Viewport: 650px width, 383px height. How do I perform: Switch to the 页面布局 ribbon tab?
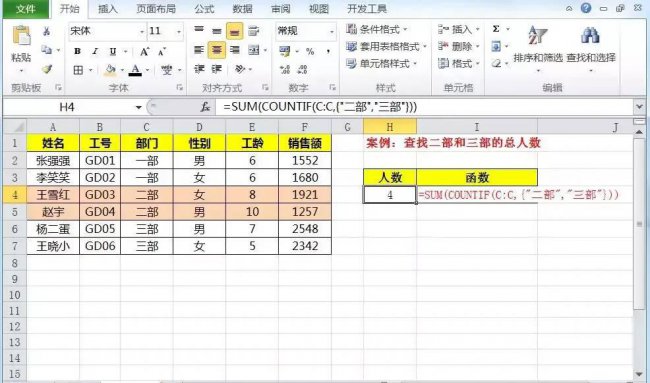coord(156,9)
